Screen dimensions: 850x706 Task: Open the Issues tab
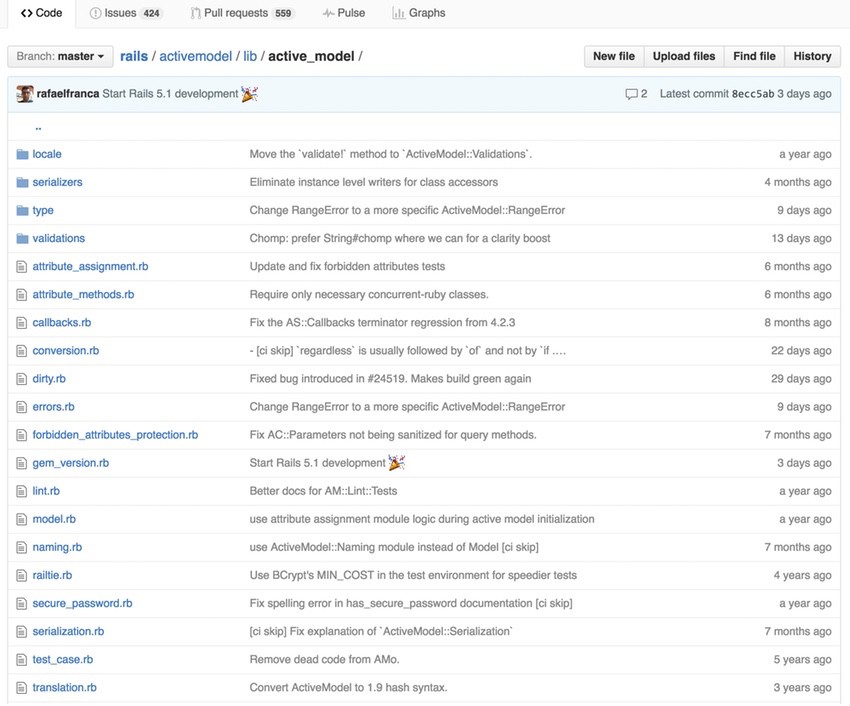125,13
